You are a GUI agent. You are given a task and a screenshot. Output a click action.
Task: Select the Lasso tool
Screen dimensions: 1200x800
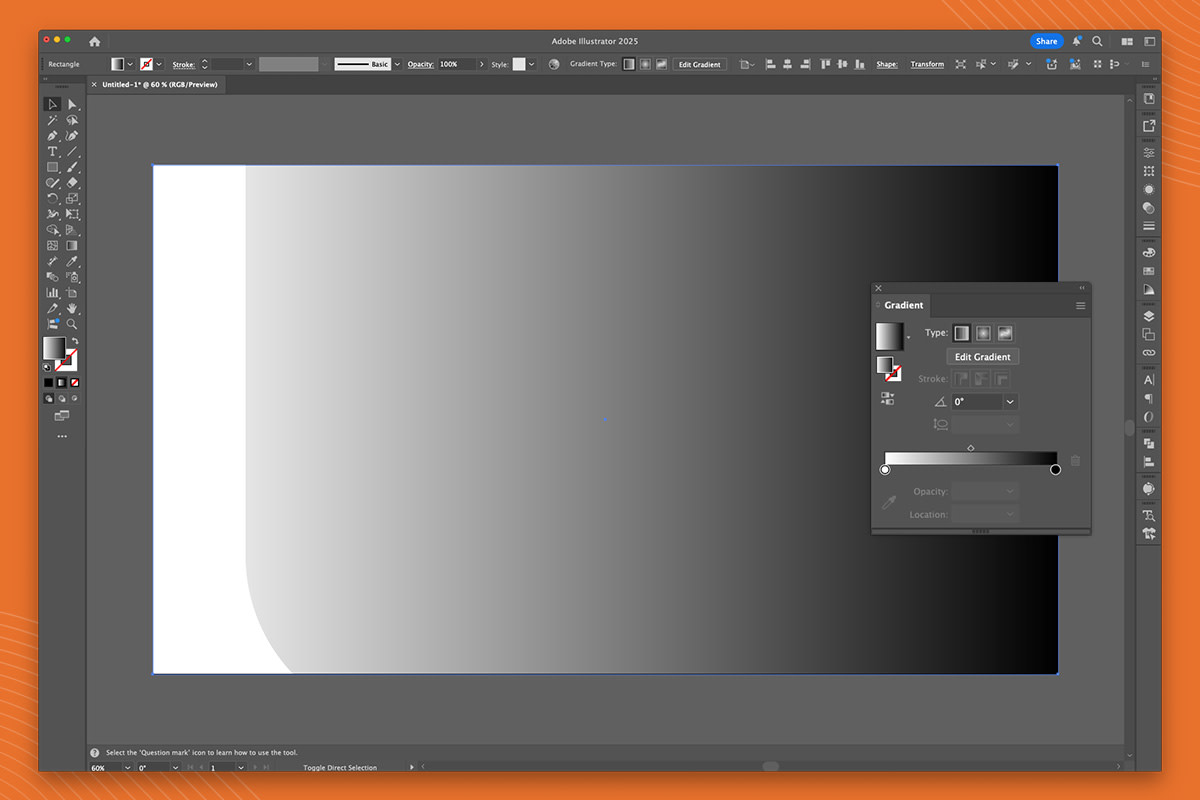(72, 120)
